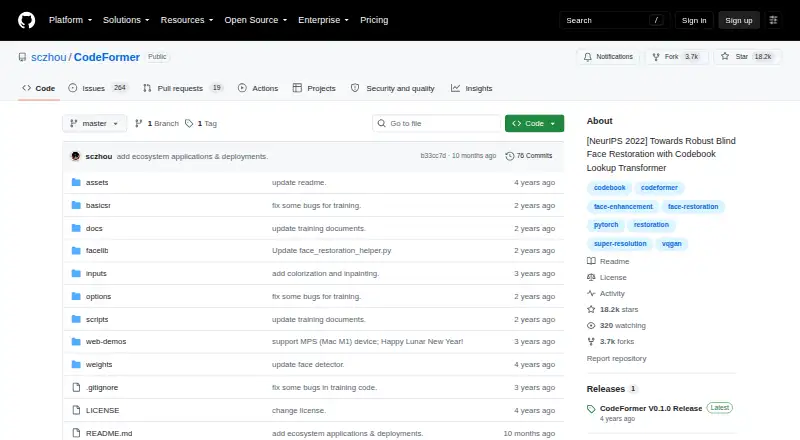Open the Insights tab
This screenshot has height=440, width=800.
point(471,88)
